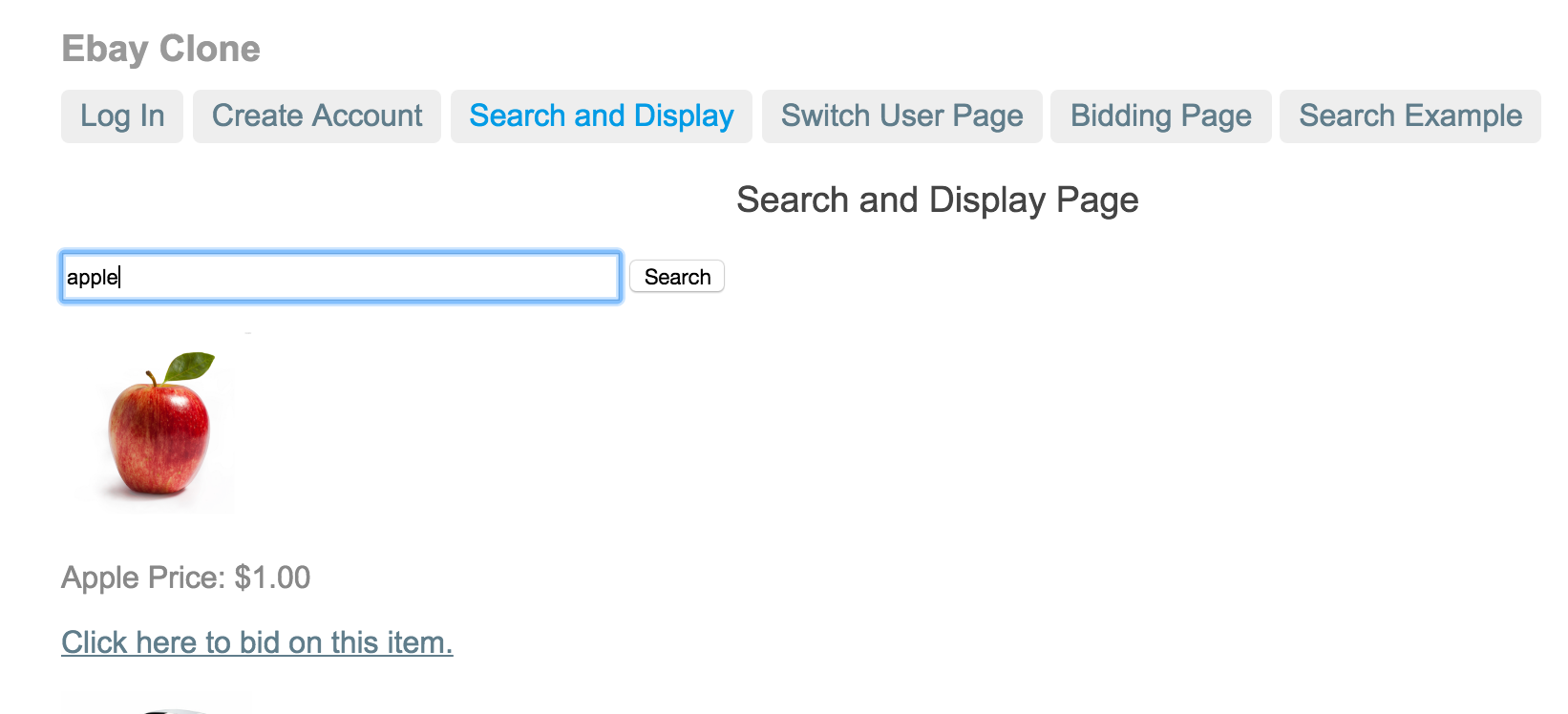
Task: Click the '$1.00' price value
Action: [x=272, y=577]
